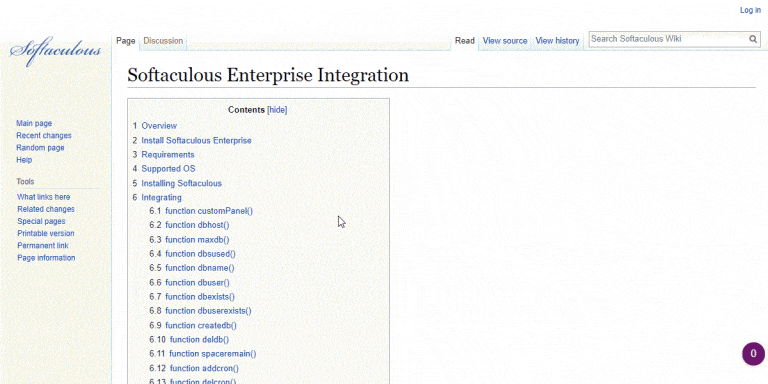Open a Random page
Image resolution: width=768 pixels, height=384 pixels.
pos(40,148)
